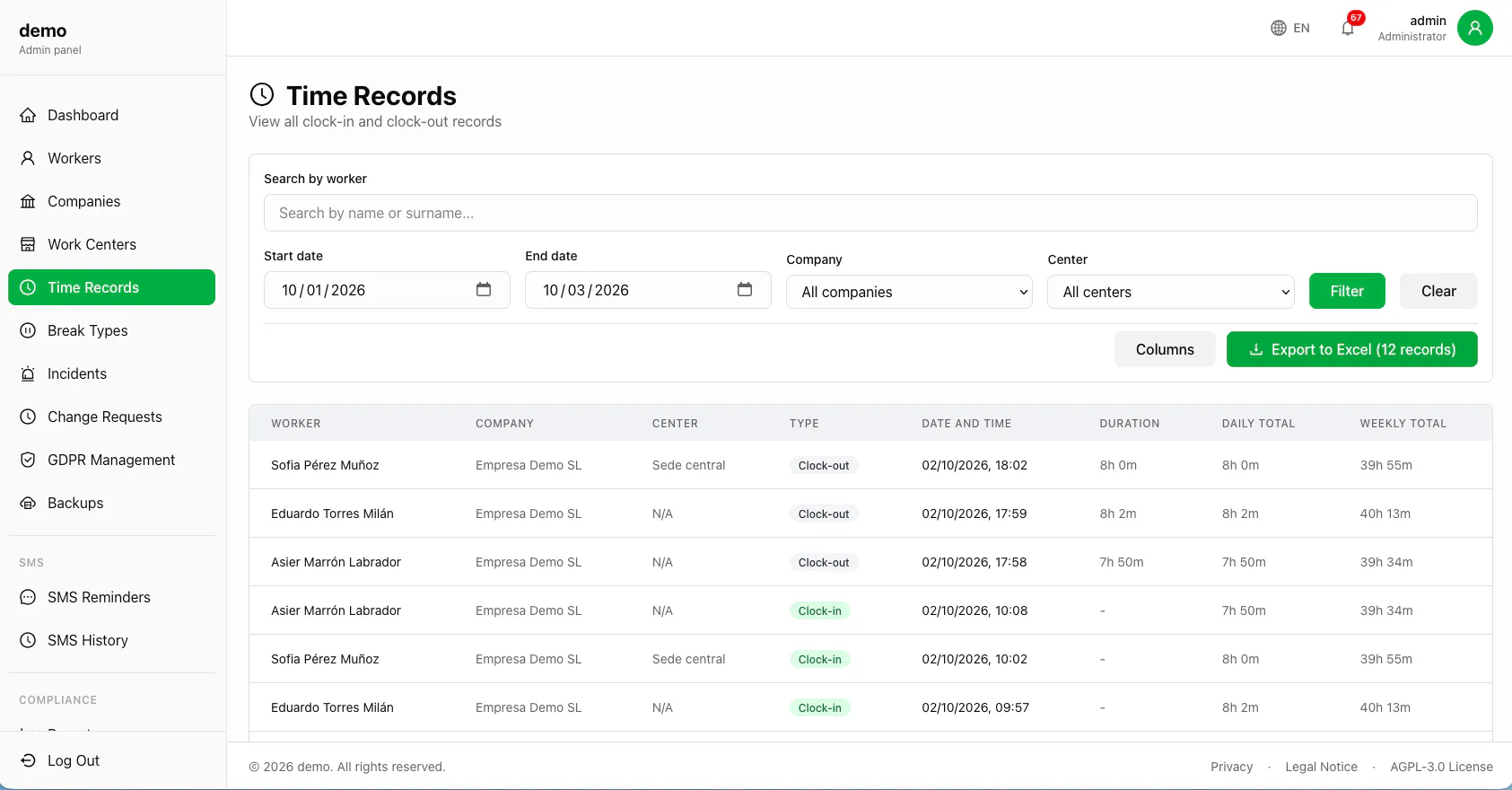Go to Time Records menu item
Viewport: 1512px width, 790px height.
coord(111,287)
